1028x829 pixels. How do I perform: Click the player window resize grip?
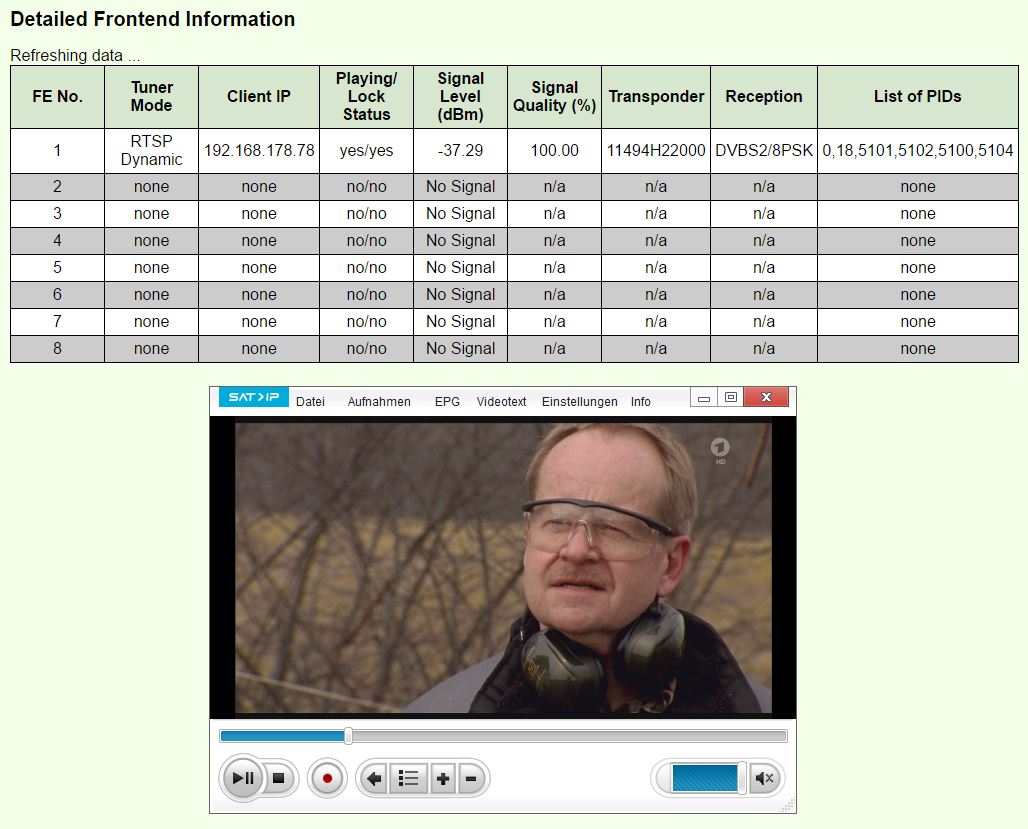789,805
